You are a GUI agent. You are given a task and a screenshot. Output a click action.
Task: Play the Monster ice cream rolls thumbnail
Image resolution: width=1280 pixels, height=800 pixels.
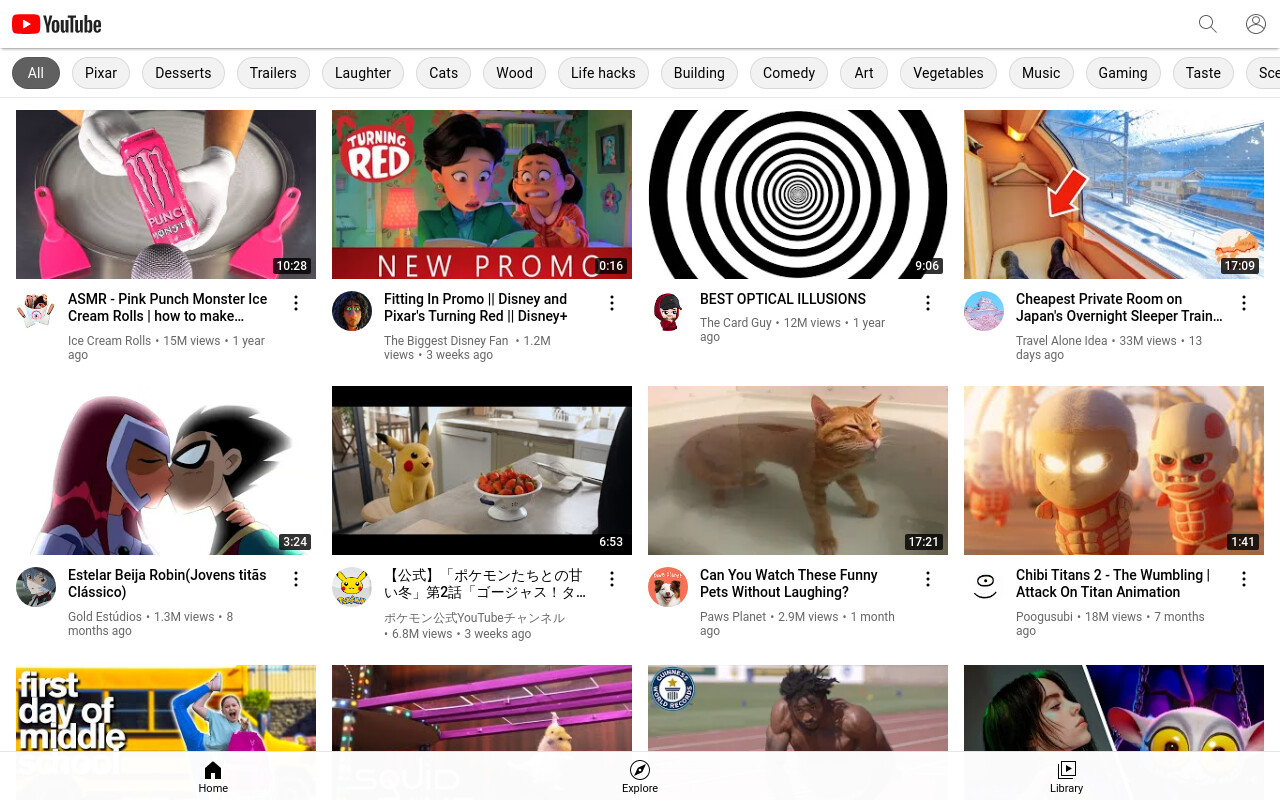166,194
